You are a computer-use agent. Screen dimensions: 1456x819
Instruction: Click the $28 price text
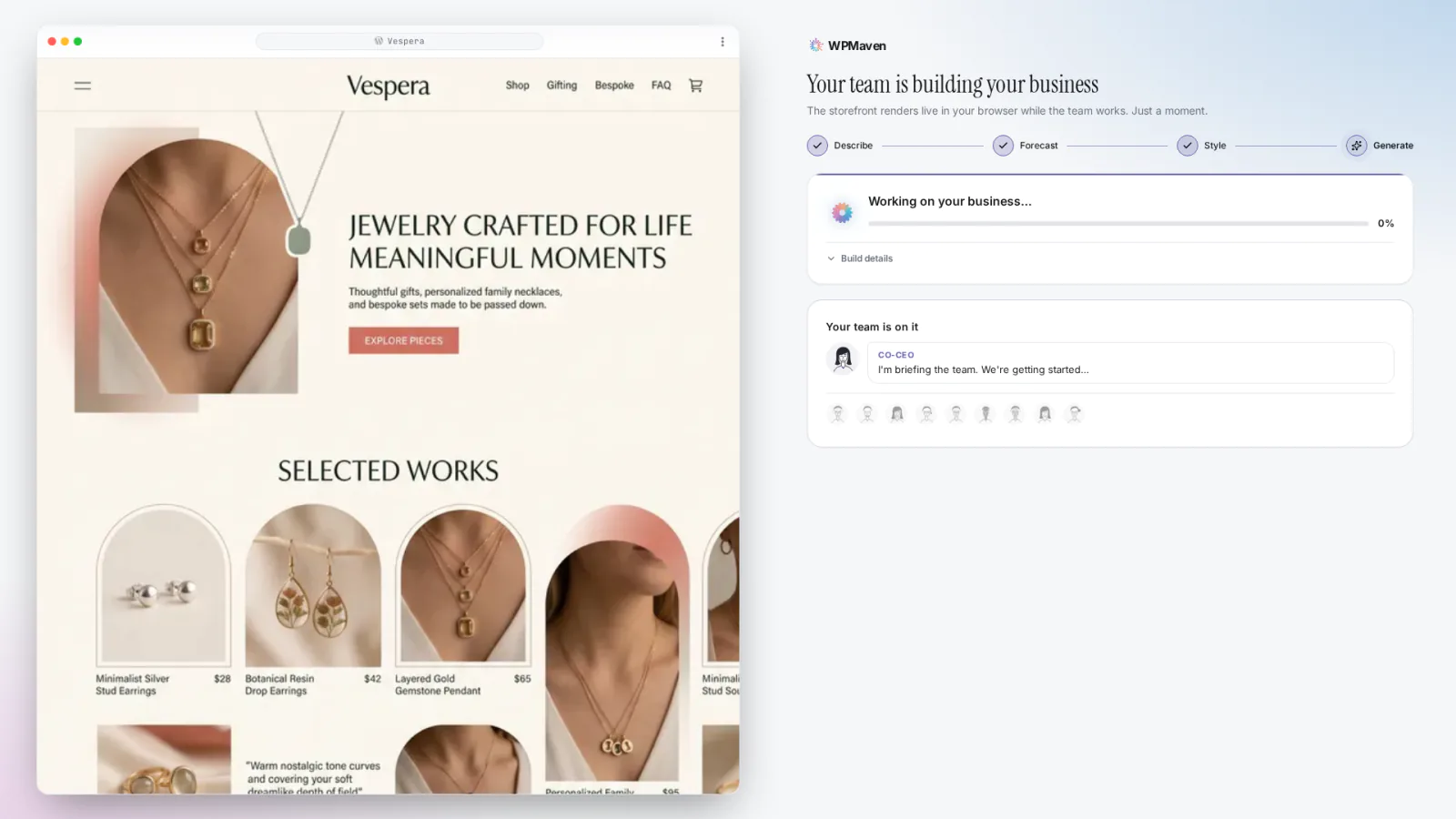pos(222,679)
